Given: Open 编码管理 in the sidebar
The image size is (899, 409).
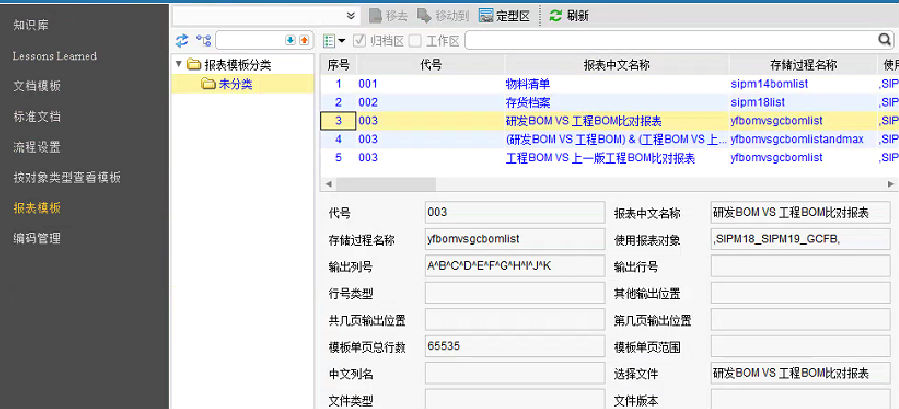Looking at the screenshot, I should pos(37,239).
